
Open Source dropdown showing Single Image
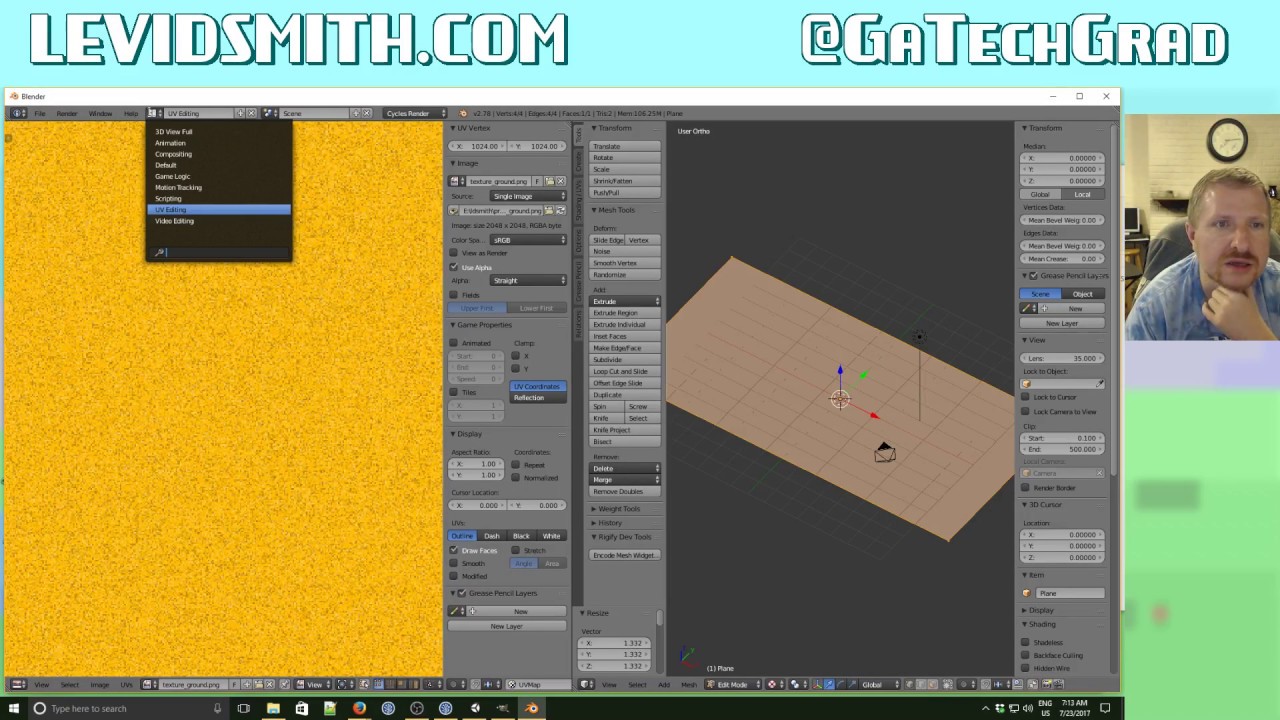[x=527, y=196]
